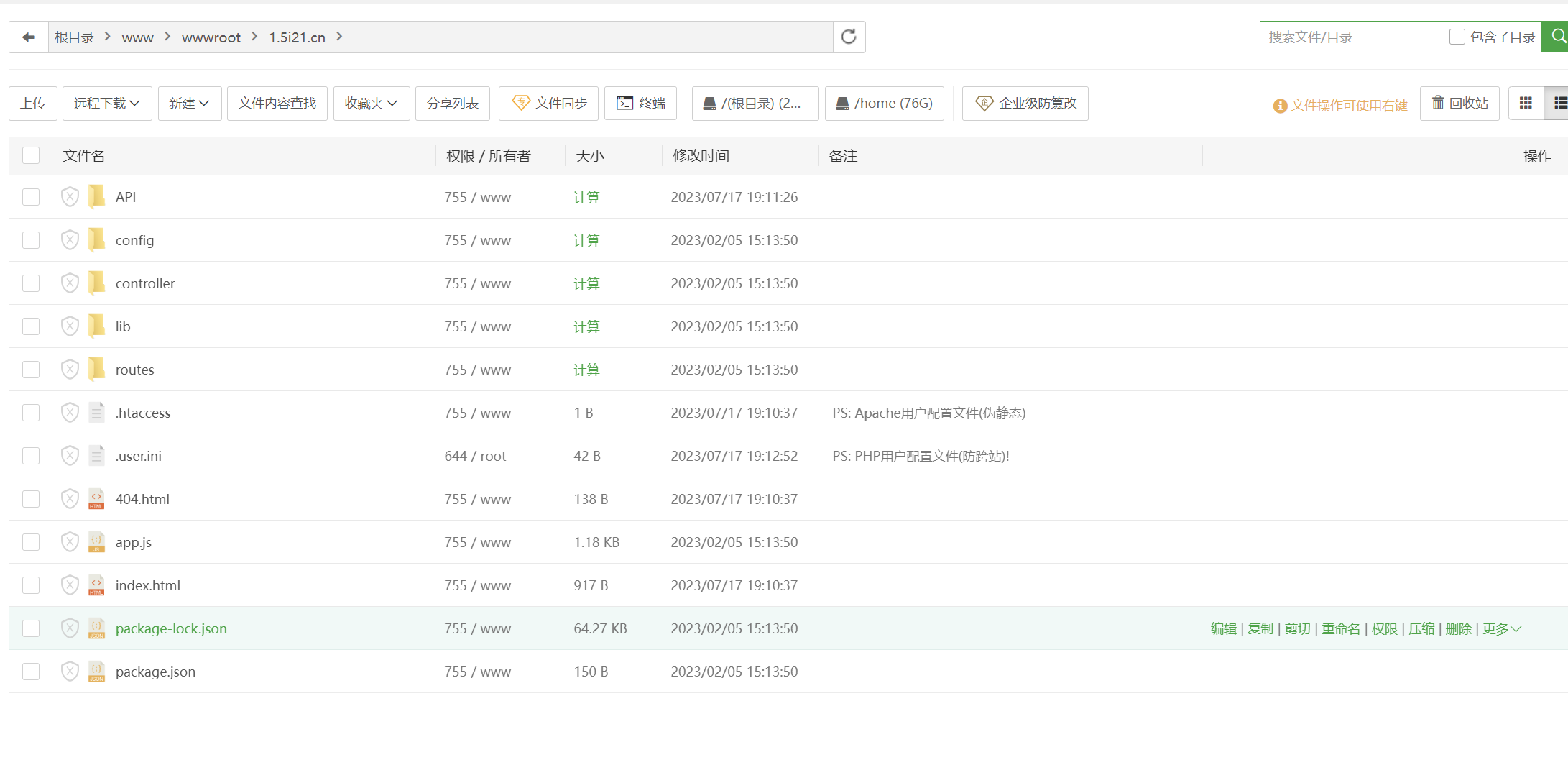Expand chevron after 1.5i21.cn in path

point(339,37)
